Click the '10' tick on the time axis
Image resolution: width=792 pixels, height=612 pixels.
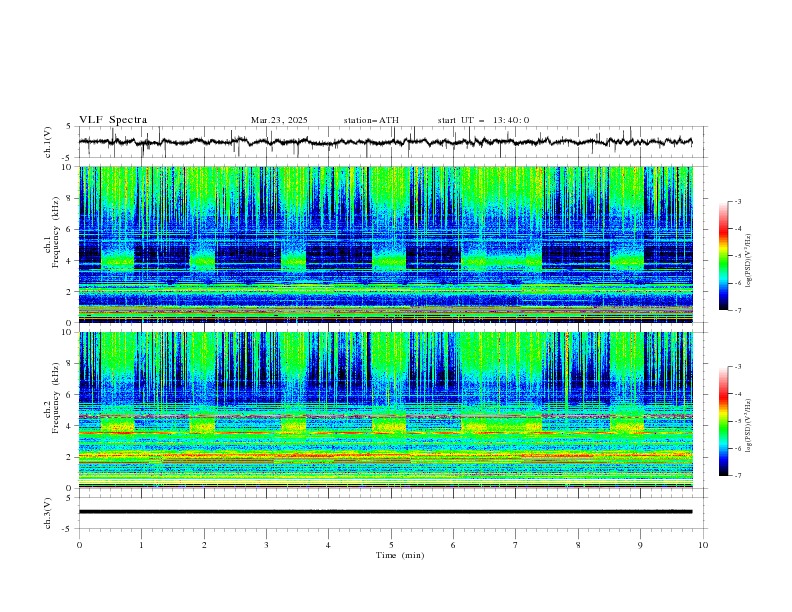point(703,545)
